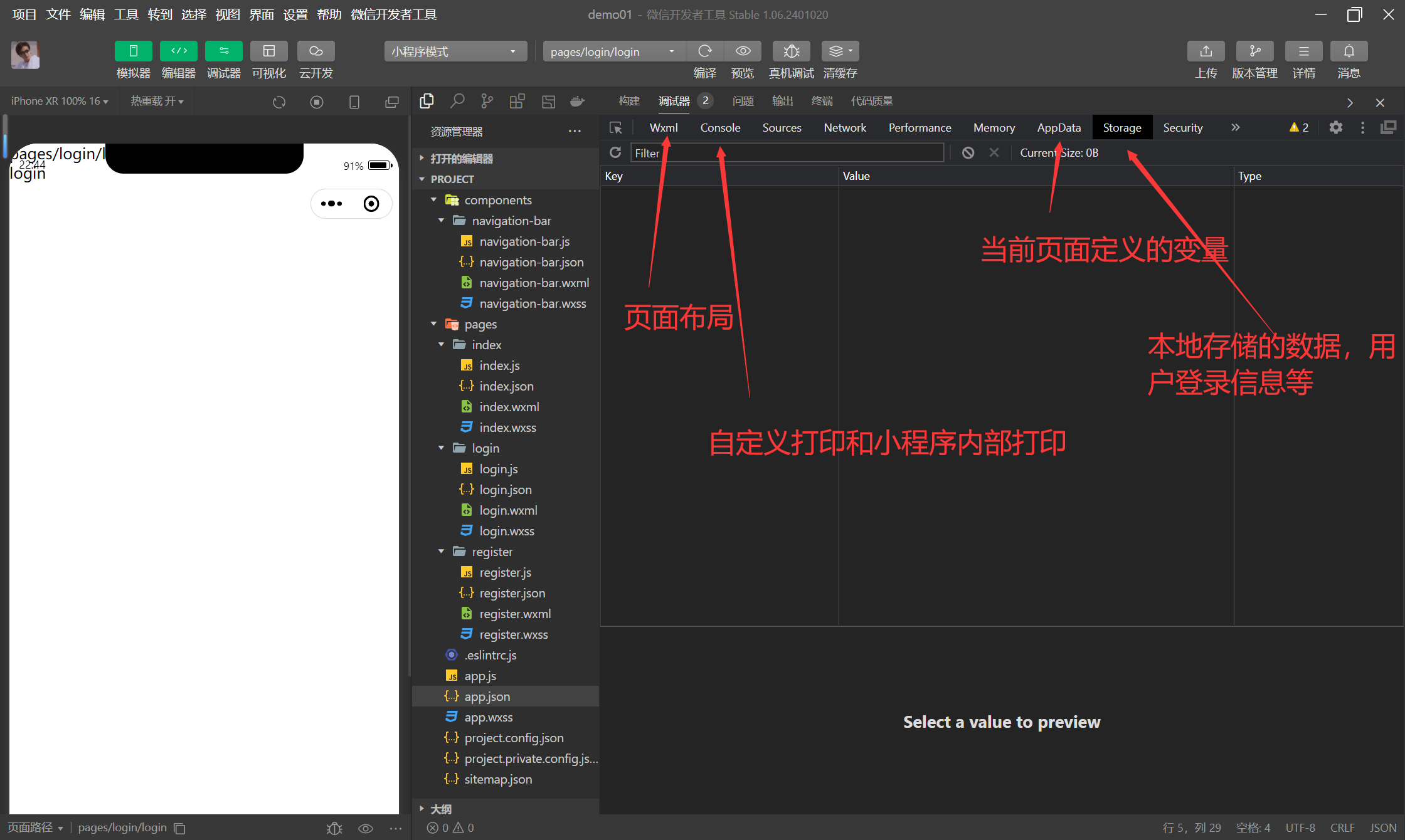Open the version management icon
1405x840 pixels.
[1254, 51]
